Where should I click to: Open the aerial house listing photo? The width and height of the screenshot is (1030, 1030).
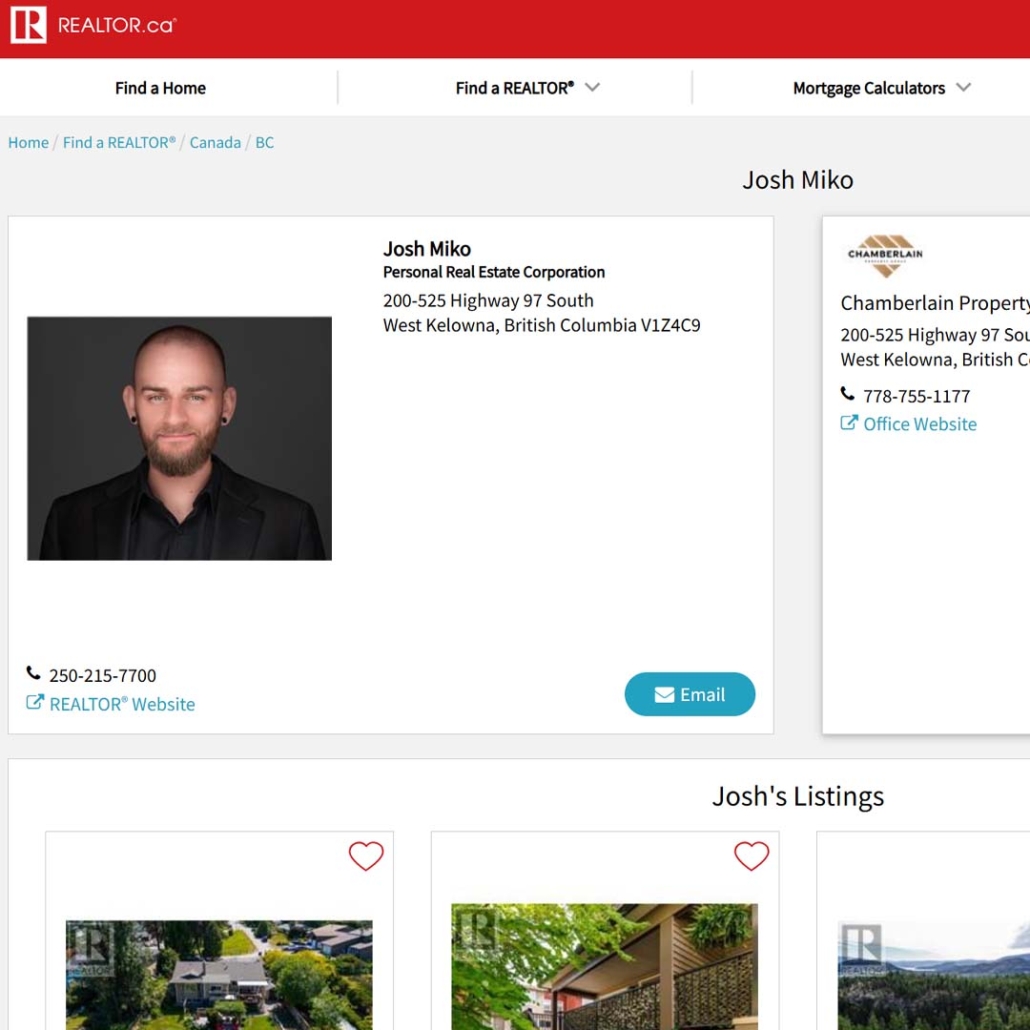coord(219,975)
